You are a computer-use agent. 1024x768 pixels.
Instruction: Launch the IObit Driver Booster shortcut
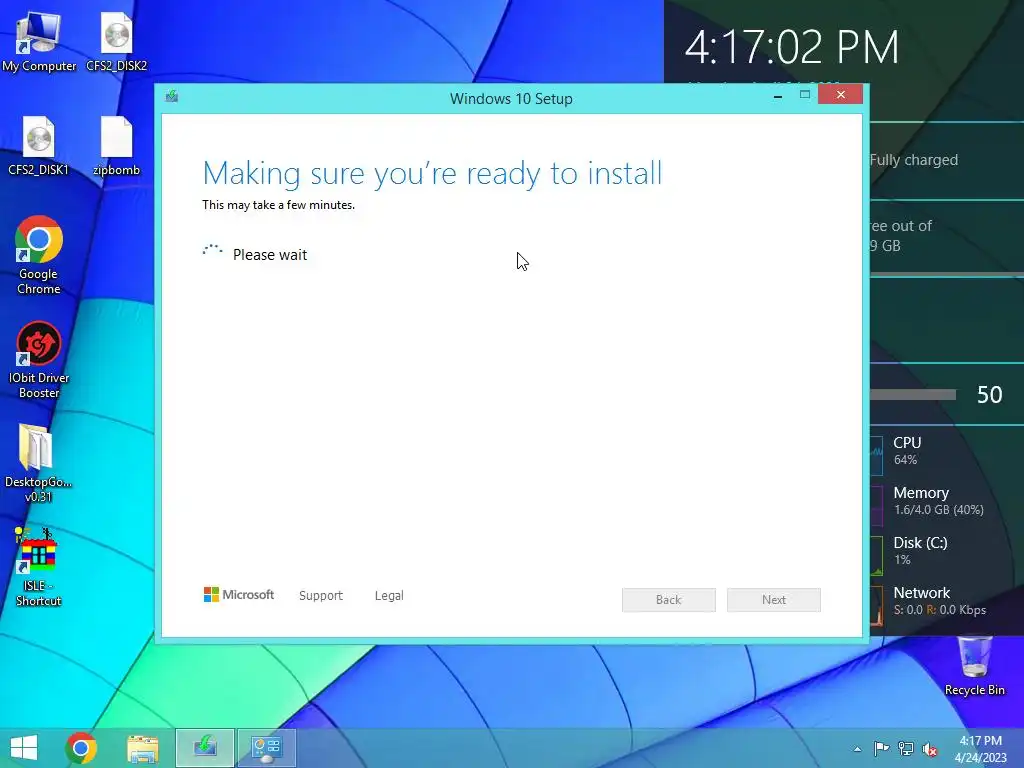click(39, 359)
